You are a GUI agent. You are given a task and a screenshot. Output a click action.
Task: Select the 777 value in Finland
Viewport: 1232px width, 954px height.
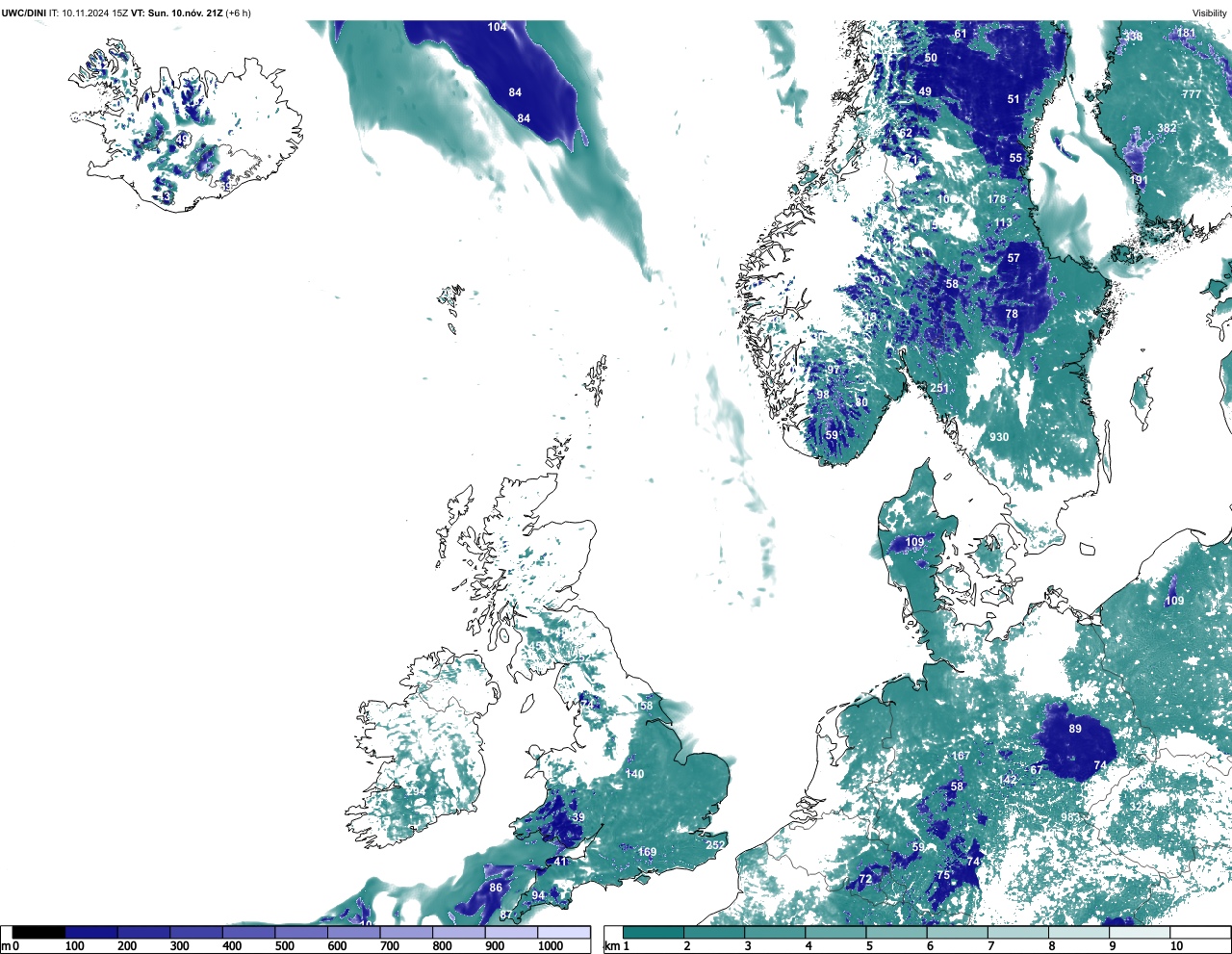click(1192, 94)
